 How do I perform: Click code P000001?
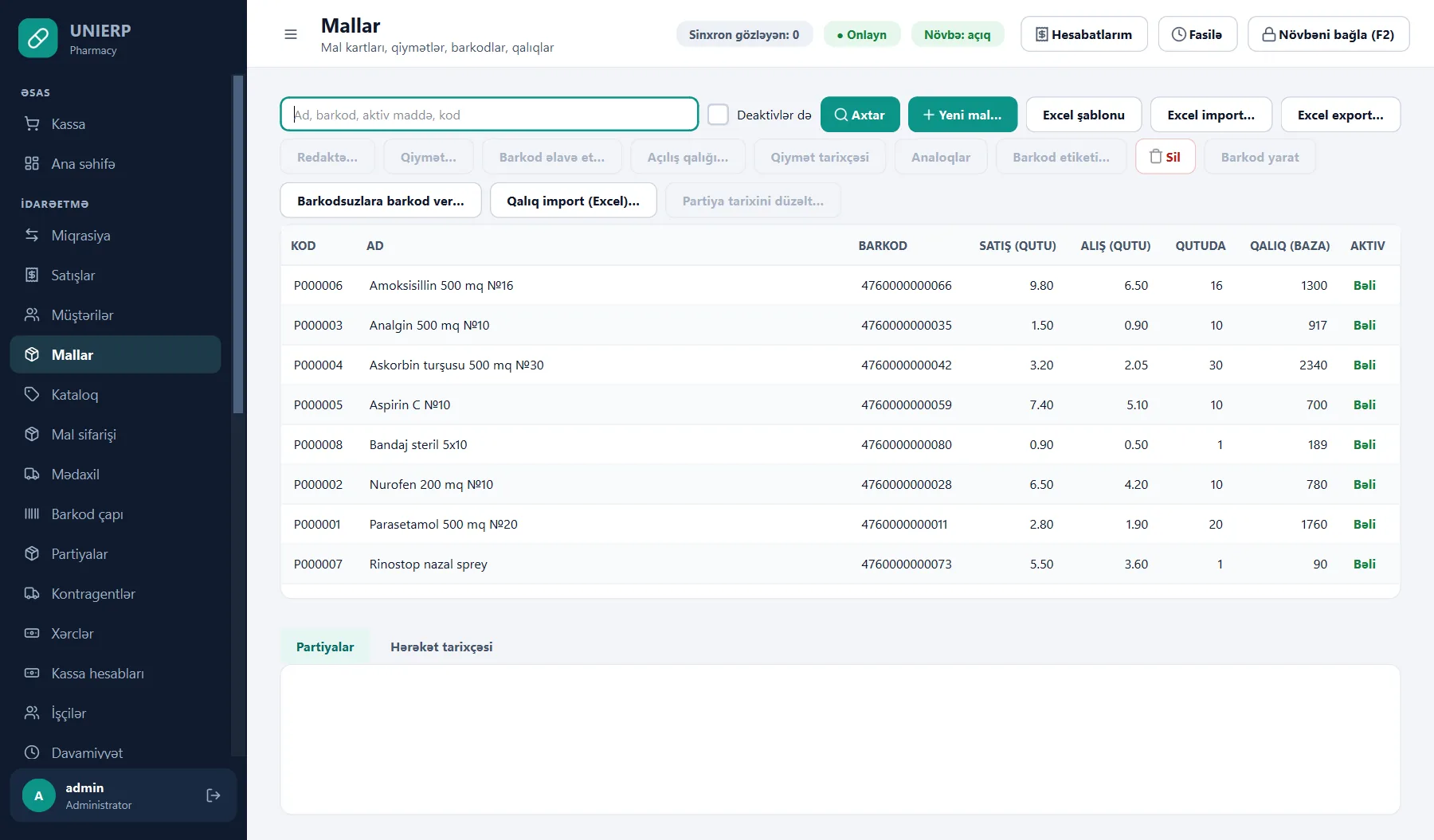click(x=317, y=524)
